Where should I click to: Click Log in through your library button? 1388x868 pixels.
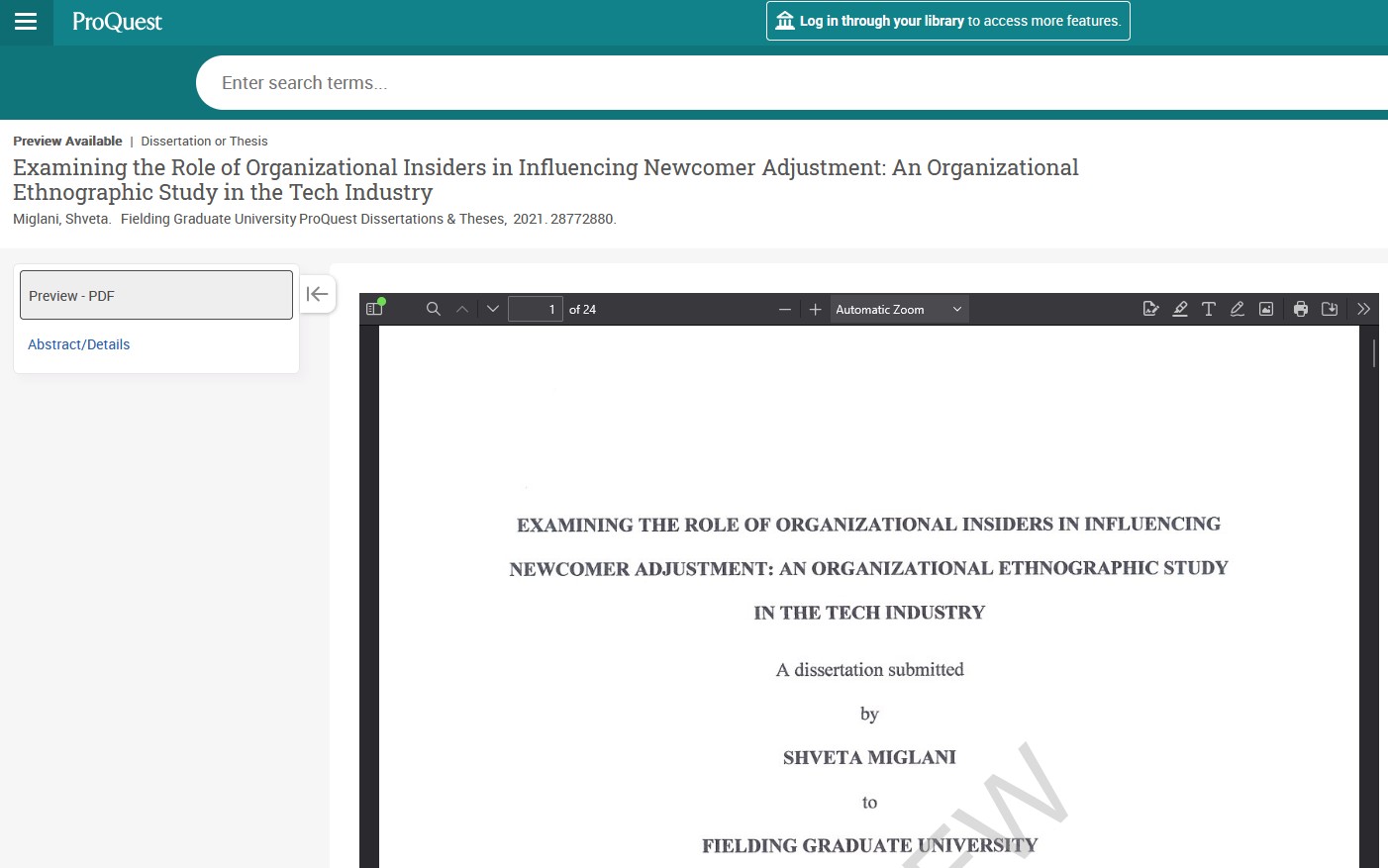click(947, 21)
